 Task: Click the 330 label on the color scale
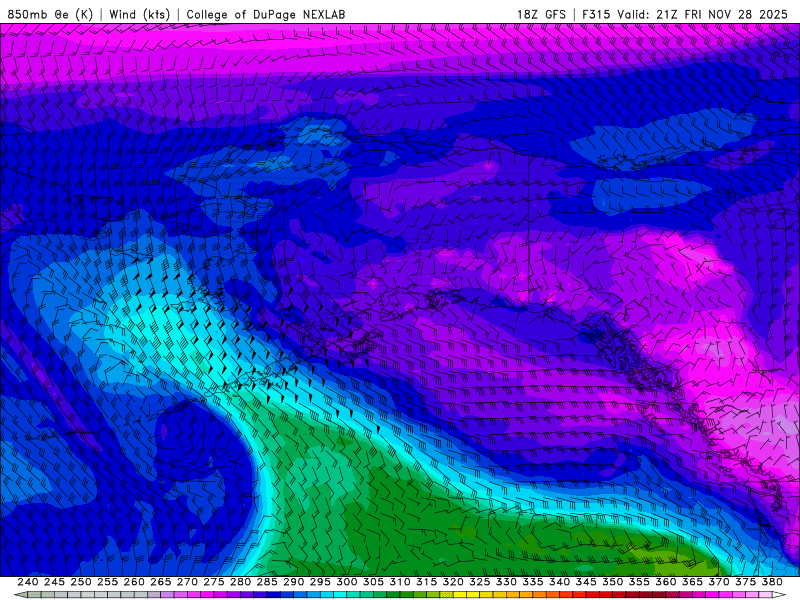point(506,582)
